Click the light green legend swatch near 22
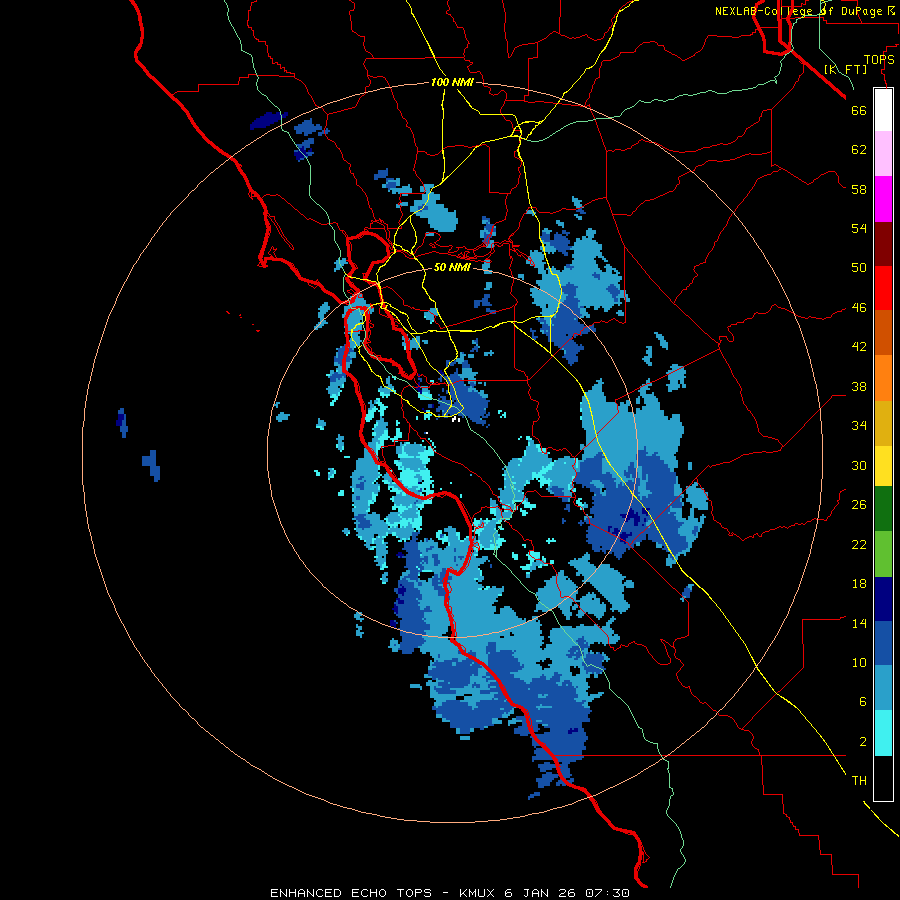The height and width of the screenshot is (900, 900). pos(883,553)
